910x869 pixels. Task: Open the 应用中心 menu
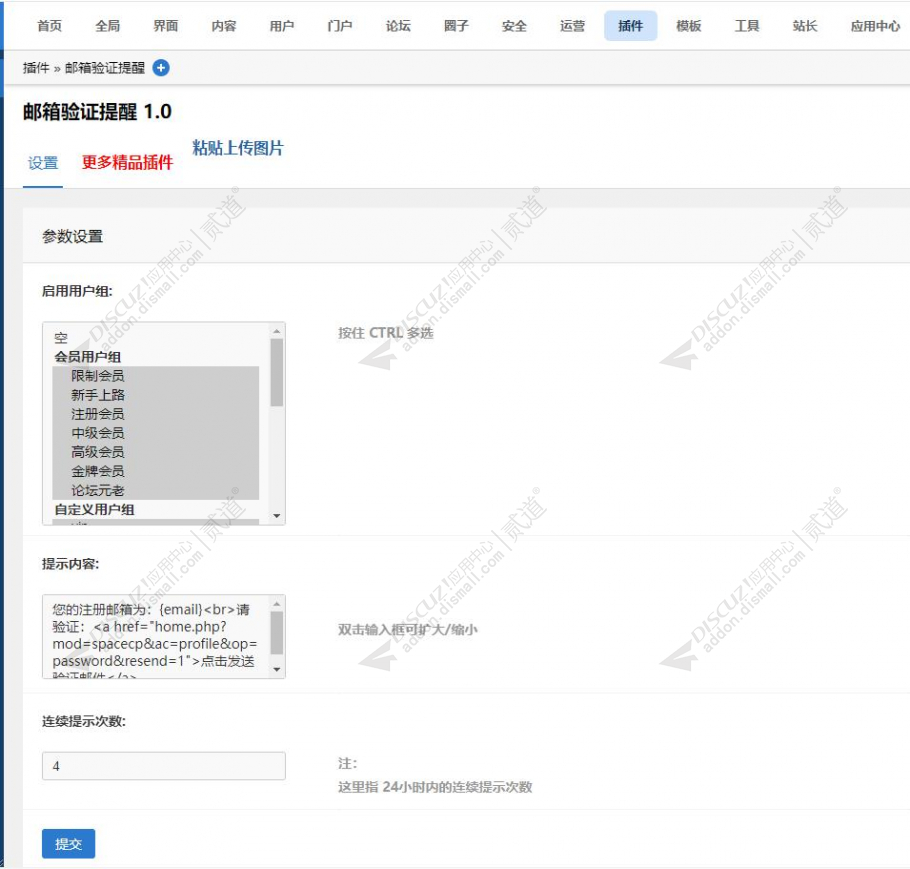coord(875,26)
